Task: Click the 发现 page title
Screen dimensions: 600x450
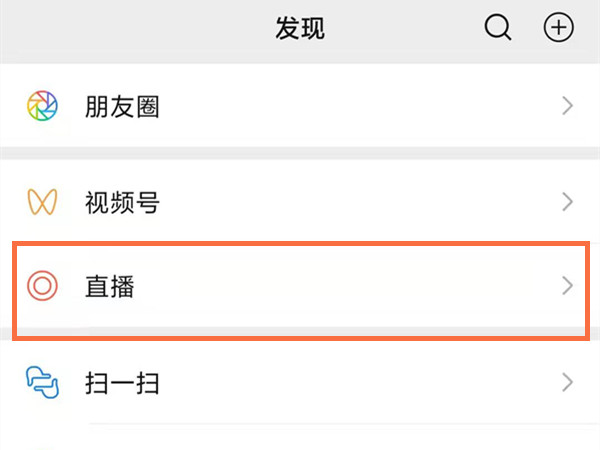Action: 300,29
